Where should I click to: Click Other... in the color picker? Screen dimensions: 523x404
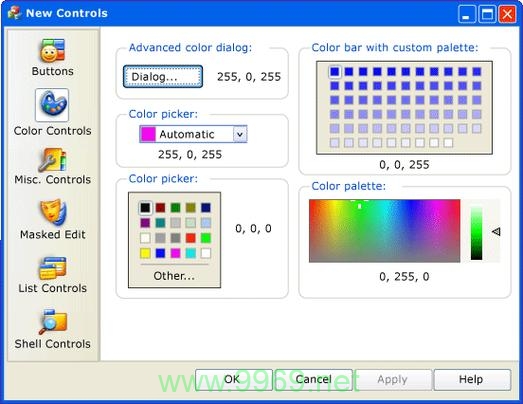[x=174, y=276]
